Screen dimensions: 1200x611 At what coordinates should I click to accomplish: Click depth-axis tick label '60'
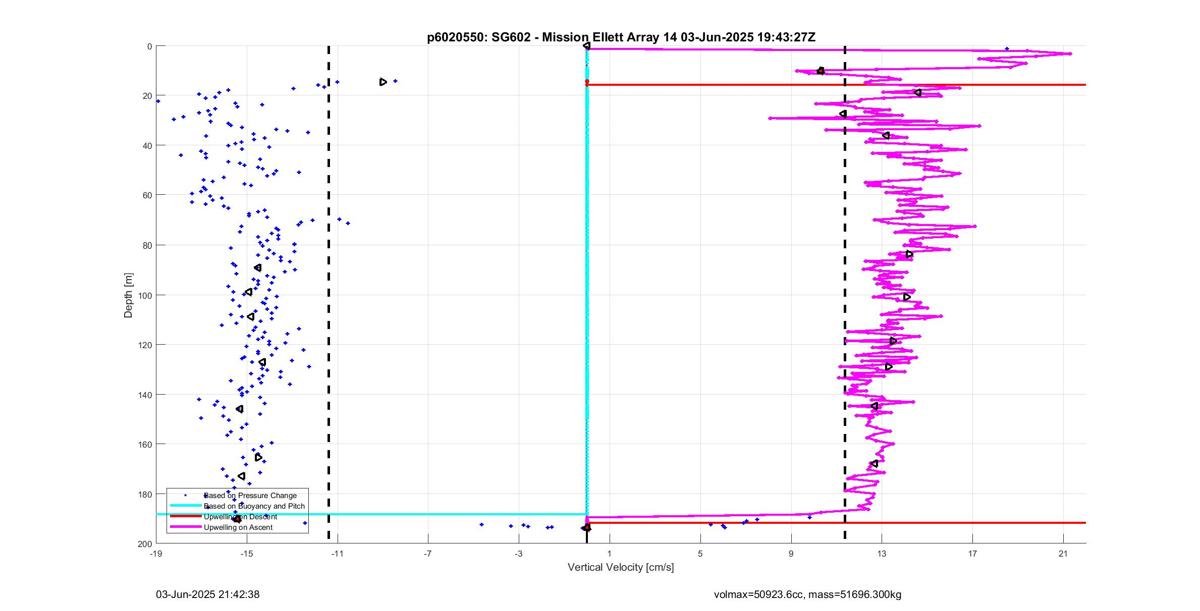point(146,195)
